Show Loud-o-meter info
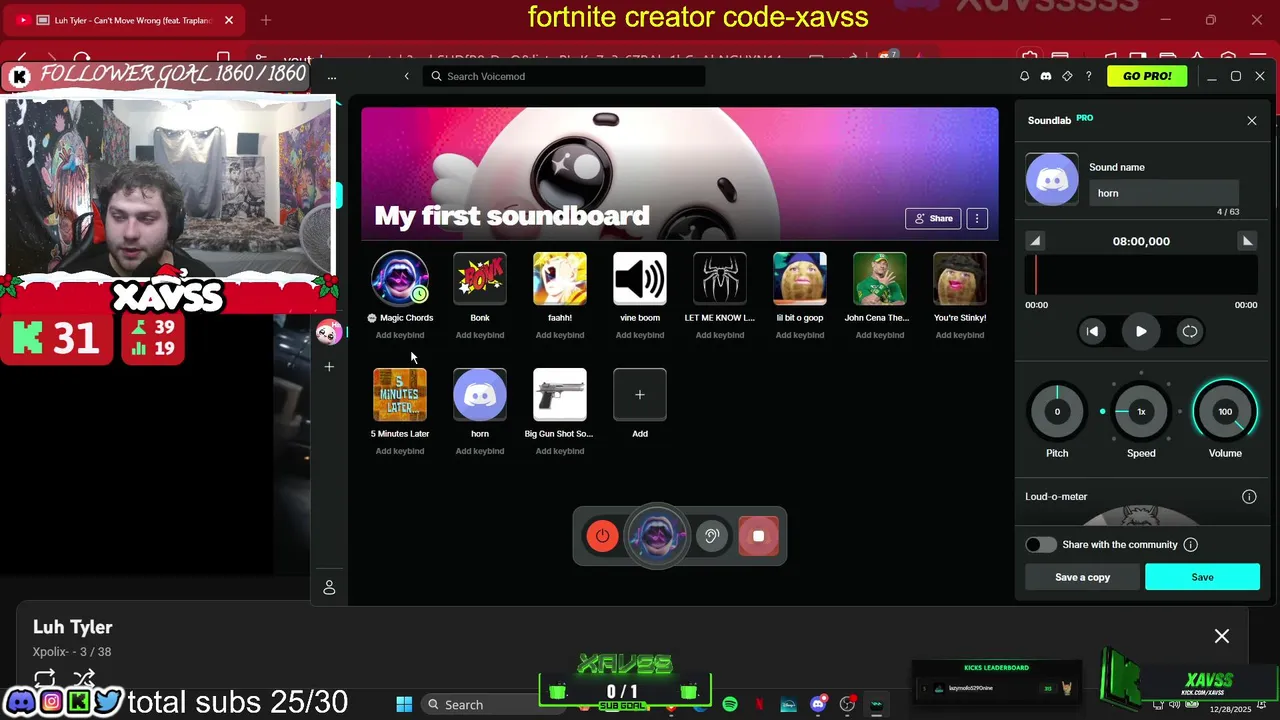 [1249, 496]
